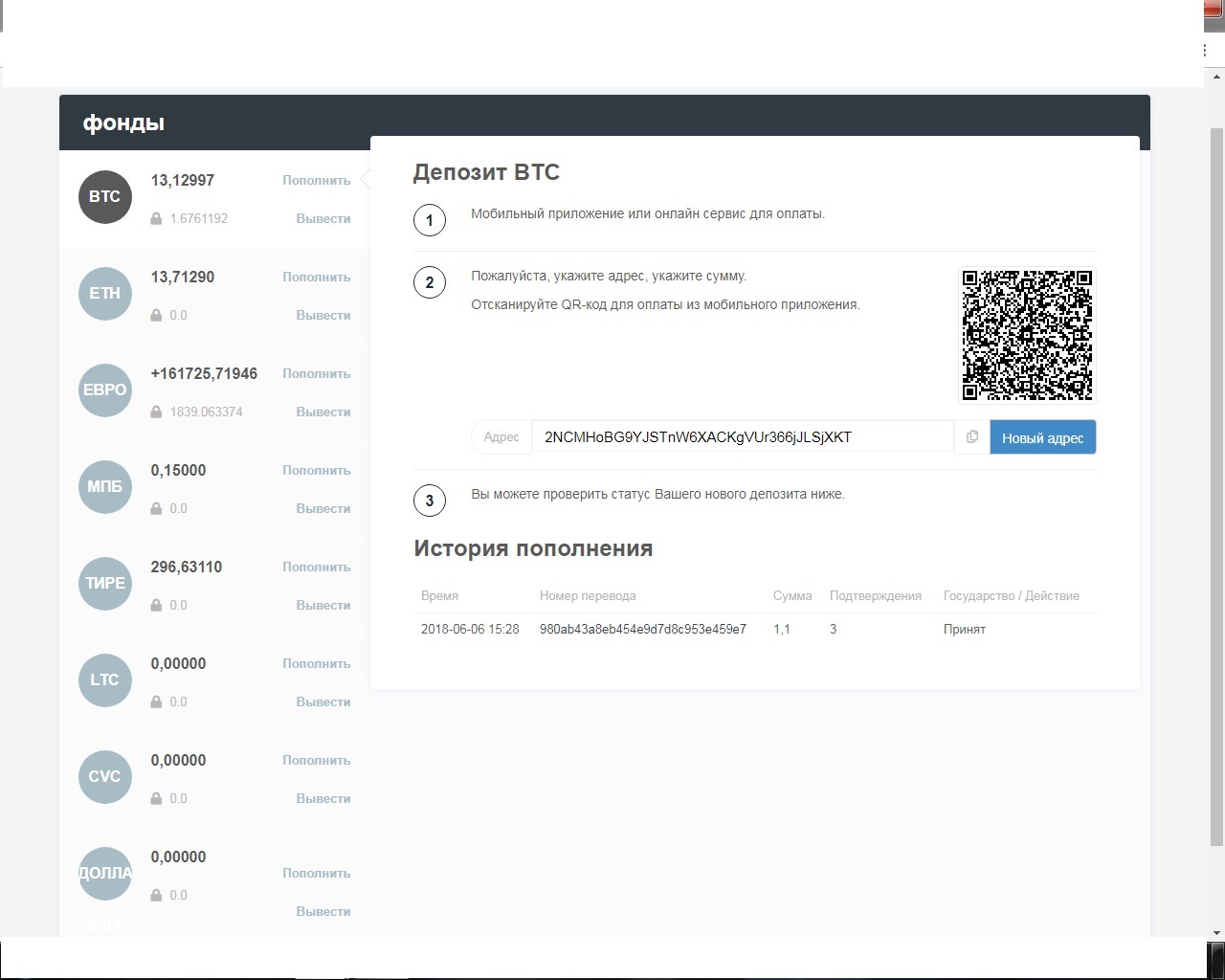Click the Сумма column header
This screenshot has height=980, width=1225.
792,595
